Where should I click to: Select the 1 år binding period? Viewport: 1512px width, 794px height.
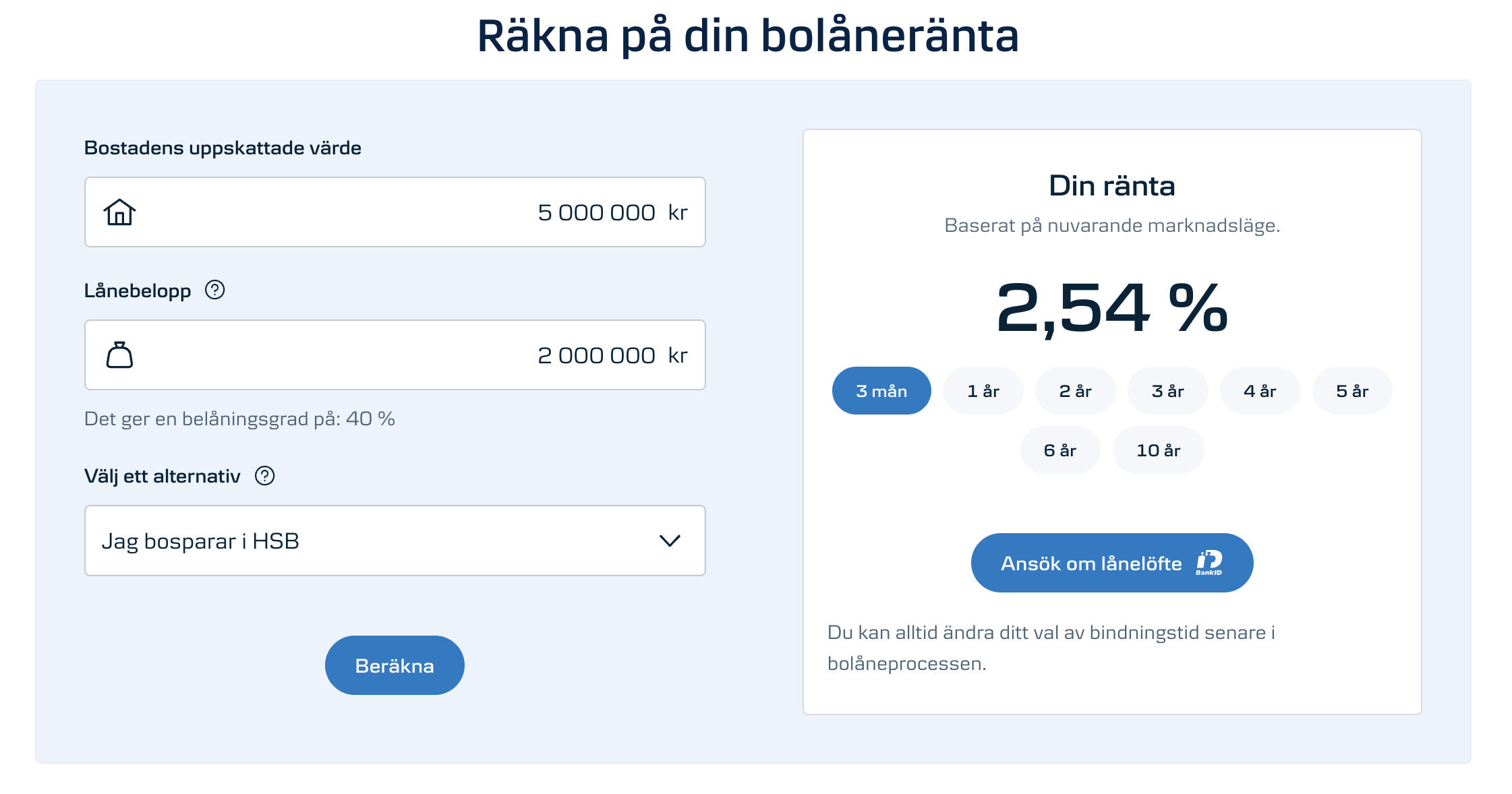coord(983,391)
